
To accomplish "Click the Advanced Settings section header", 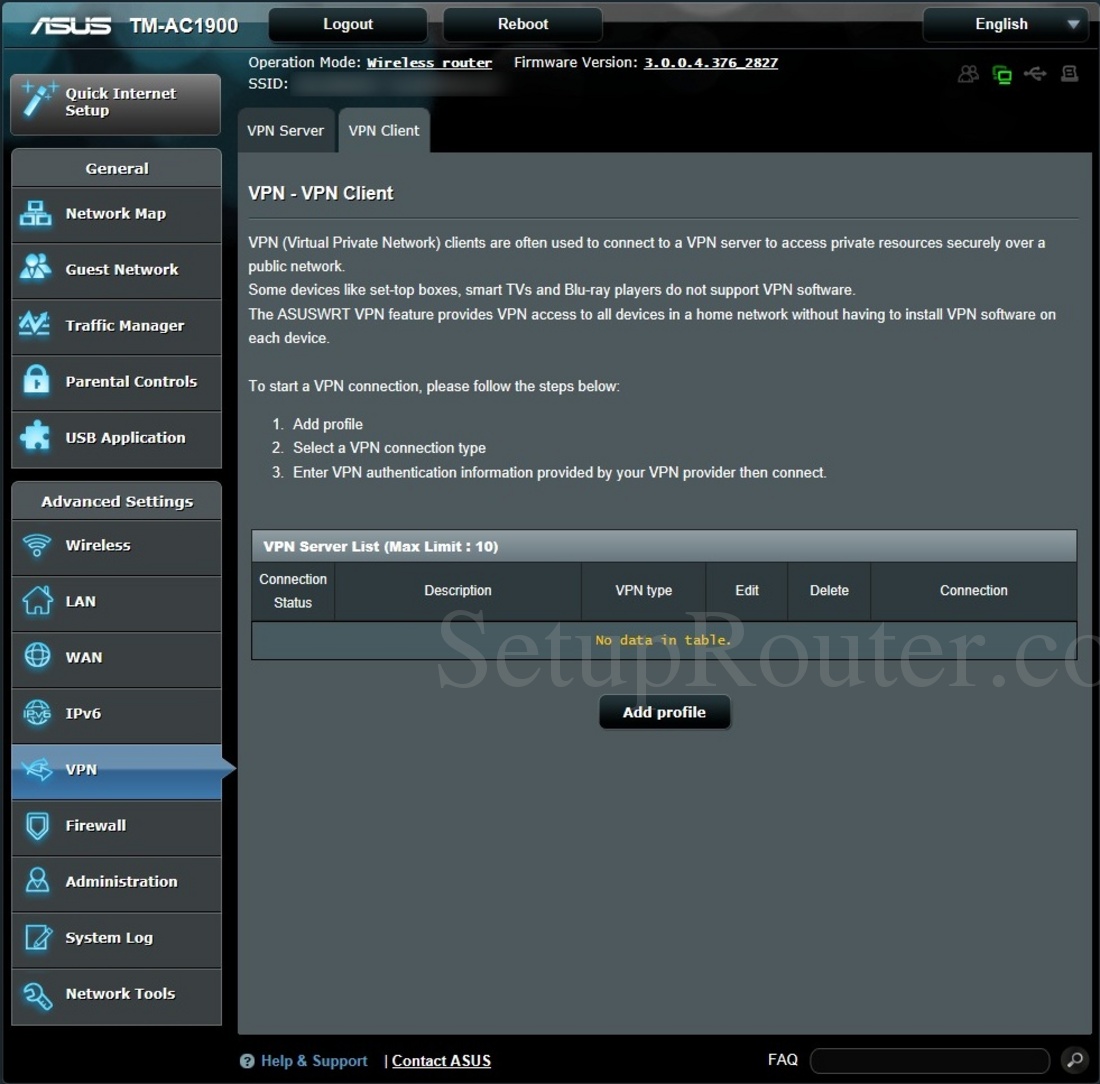I will 116,501.
